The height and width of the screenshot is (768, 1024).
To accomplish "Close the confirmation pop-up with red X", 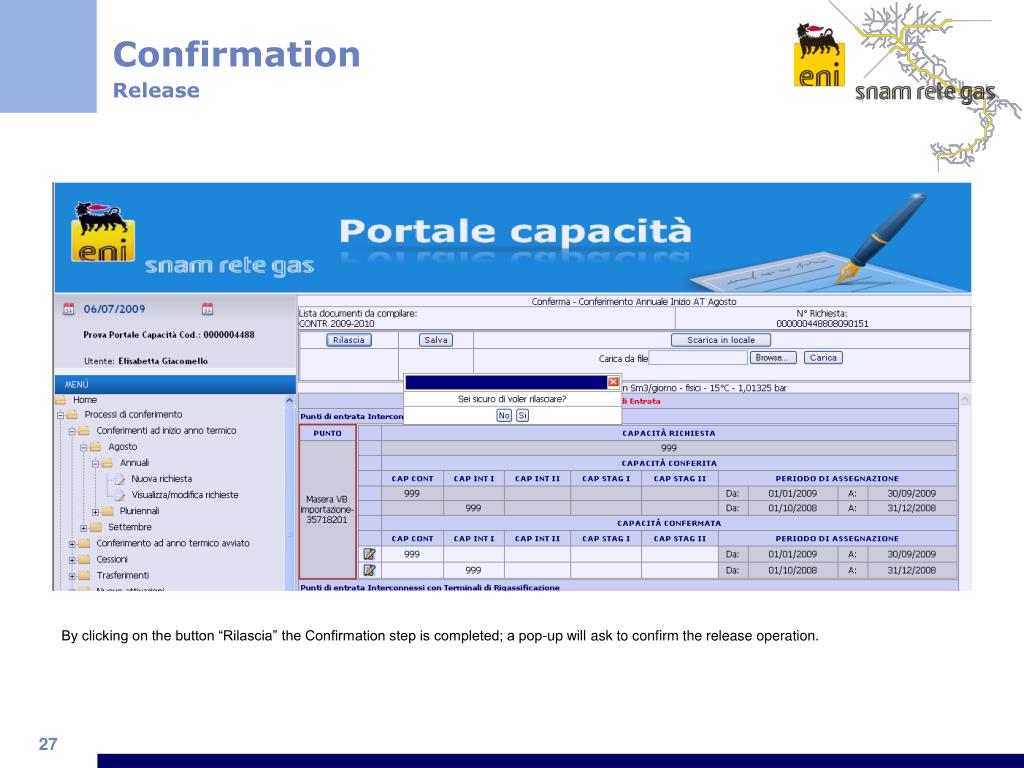I will (x=613, y=381).
